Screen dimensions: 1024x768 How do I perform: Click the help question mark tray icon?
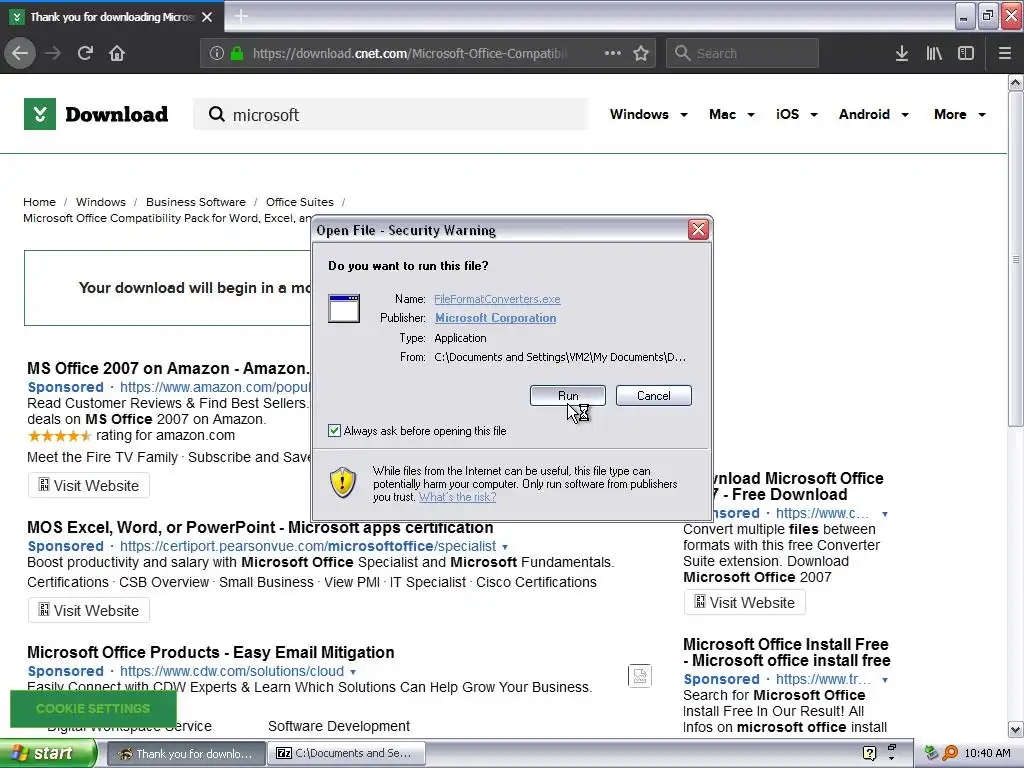[869, 753]
